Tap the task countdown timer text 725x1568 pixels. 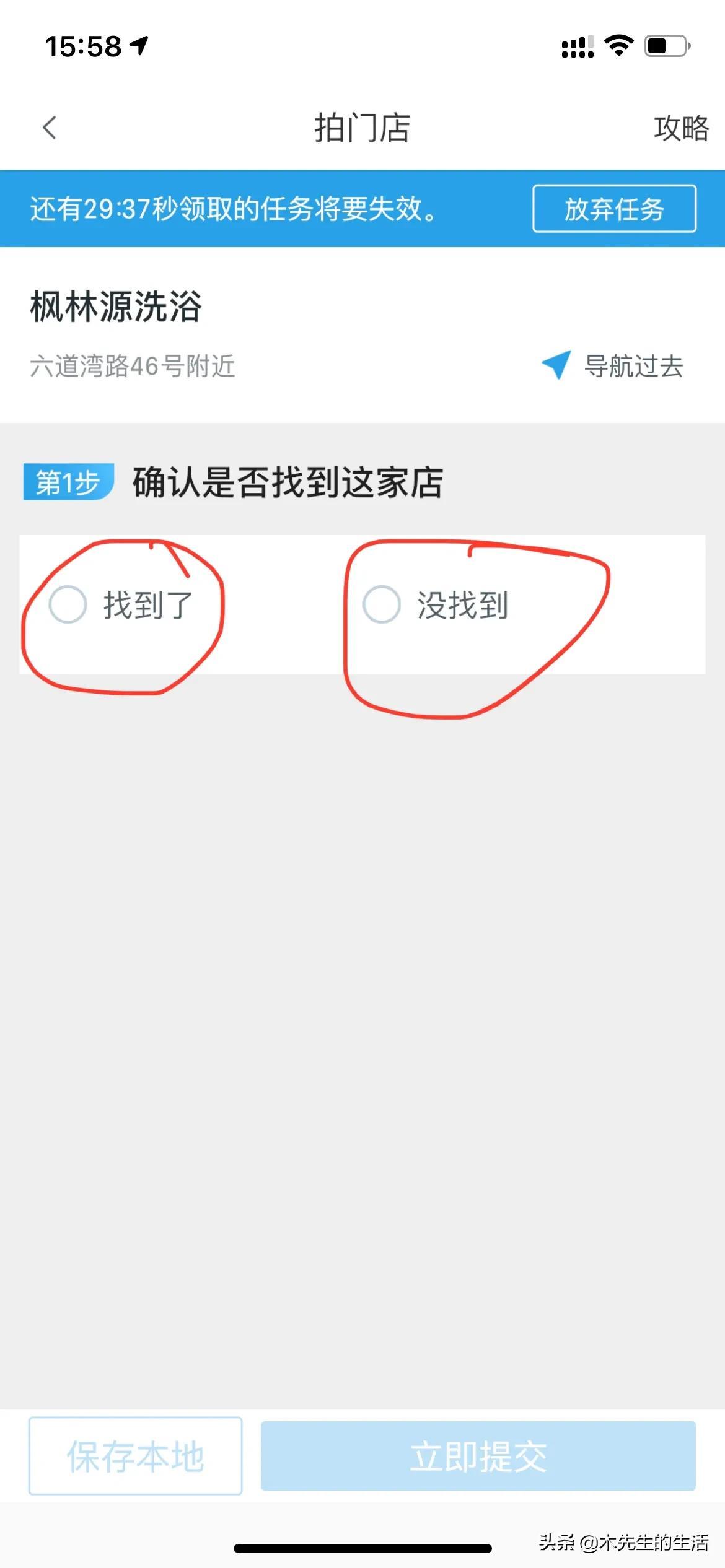click(234, 209)
